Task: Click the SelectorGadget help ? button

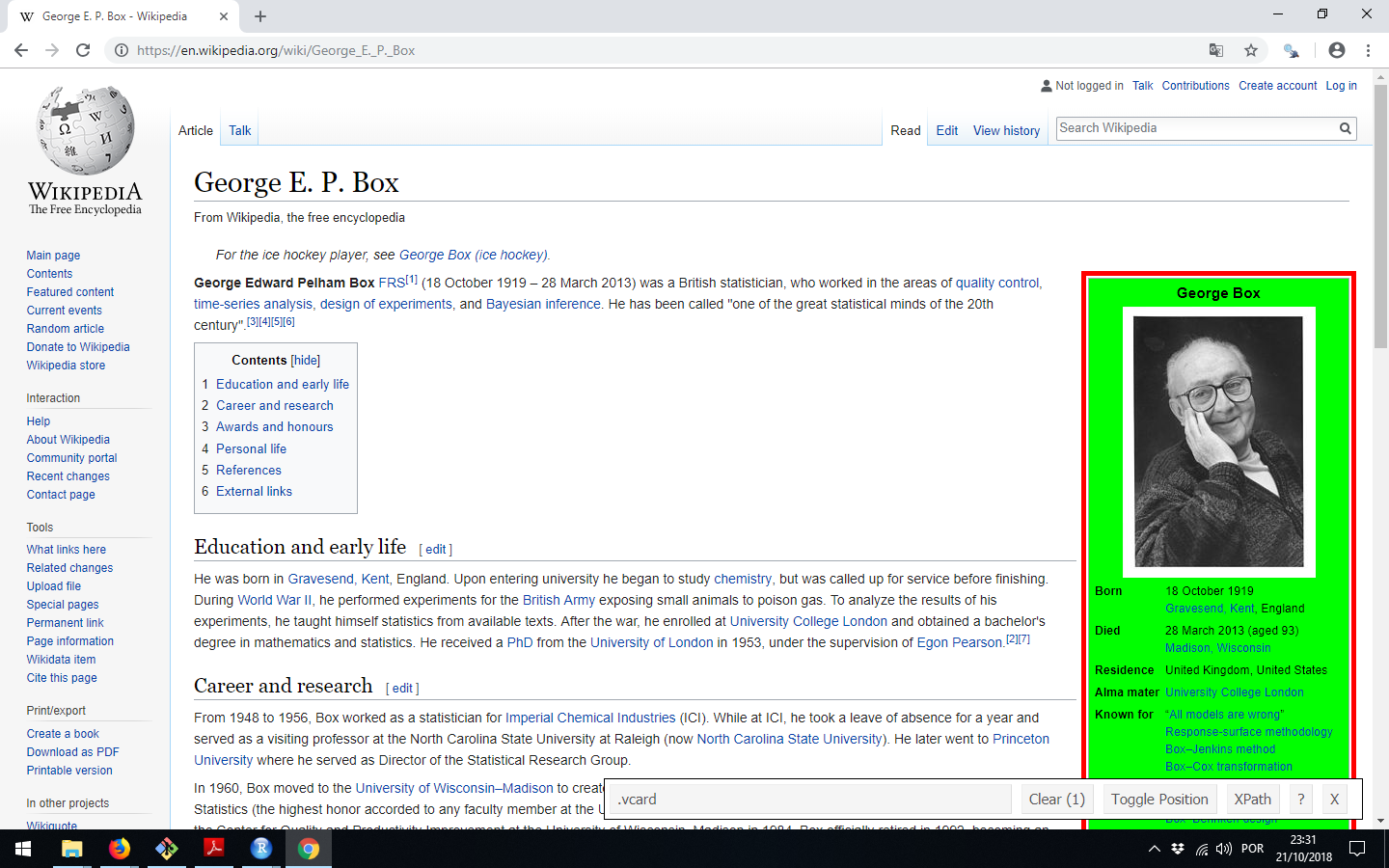Action: point(1300,800)
